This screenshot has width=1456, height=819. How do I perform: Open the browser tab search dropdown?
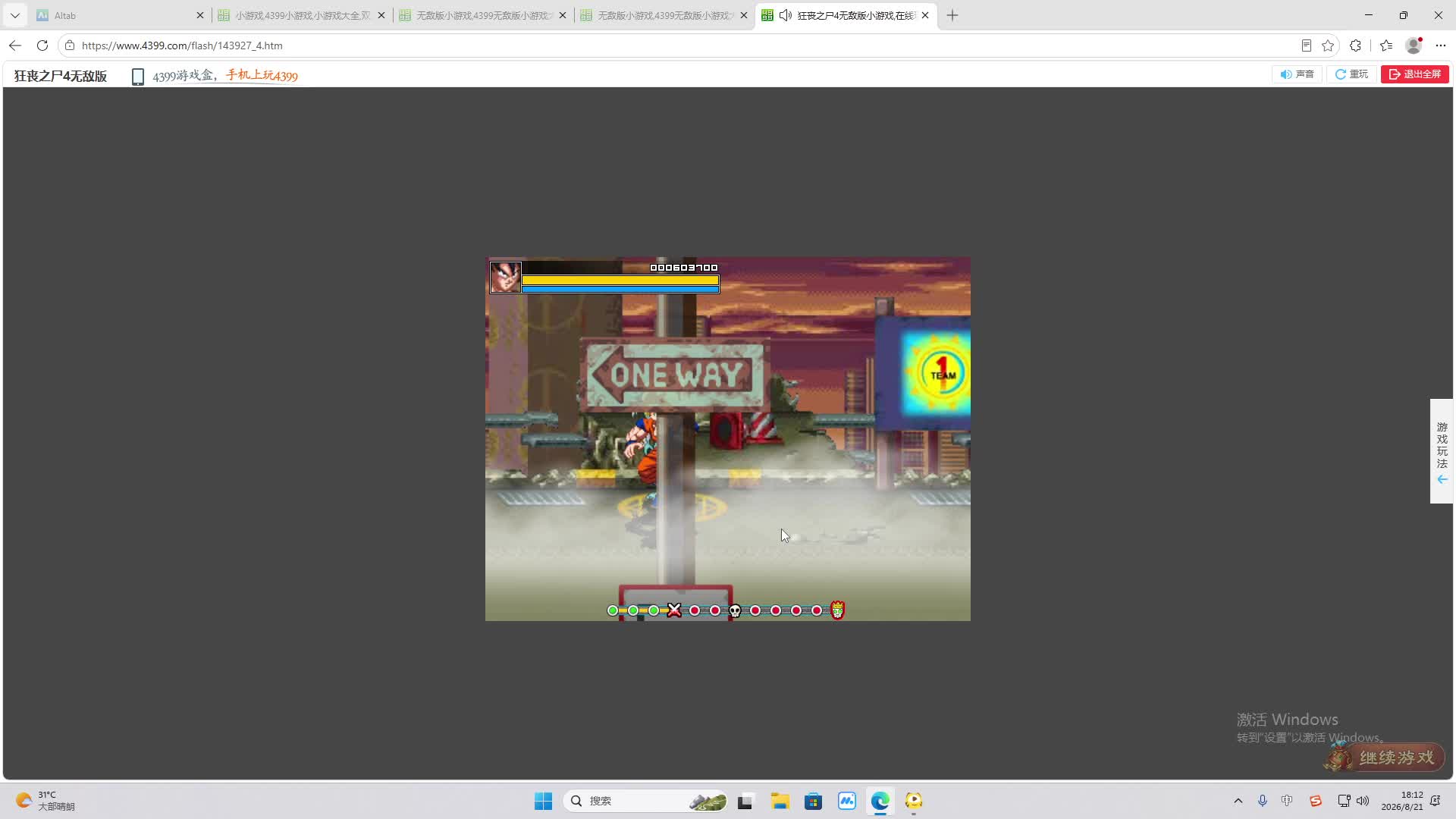tap(14, 15)
